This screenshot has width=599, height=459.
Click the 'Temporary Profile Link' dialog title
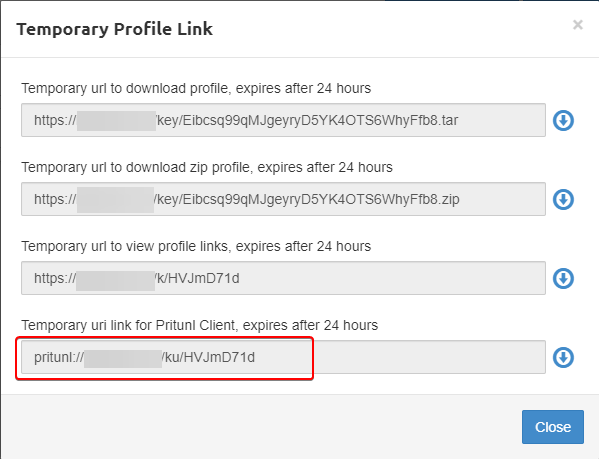click(115, 29)
